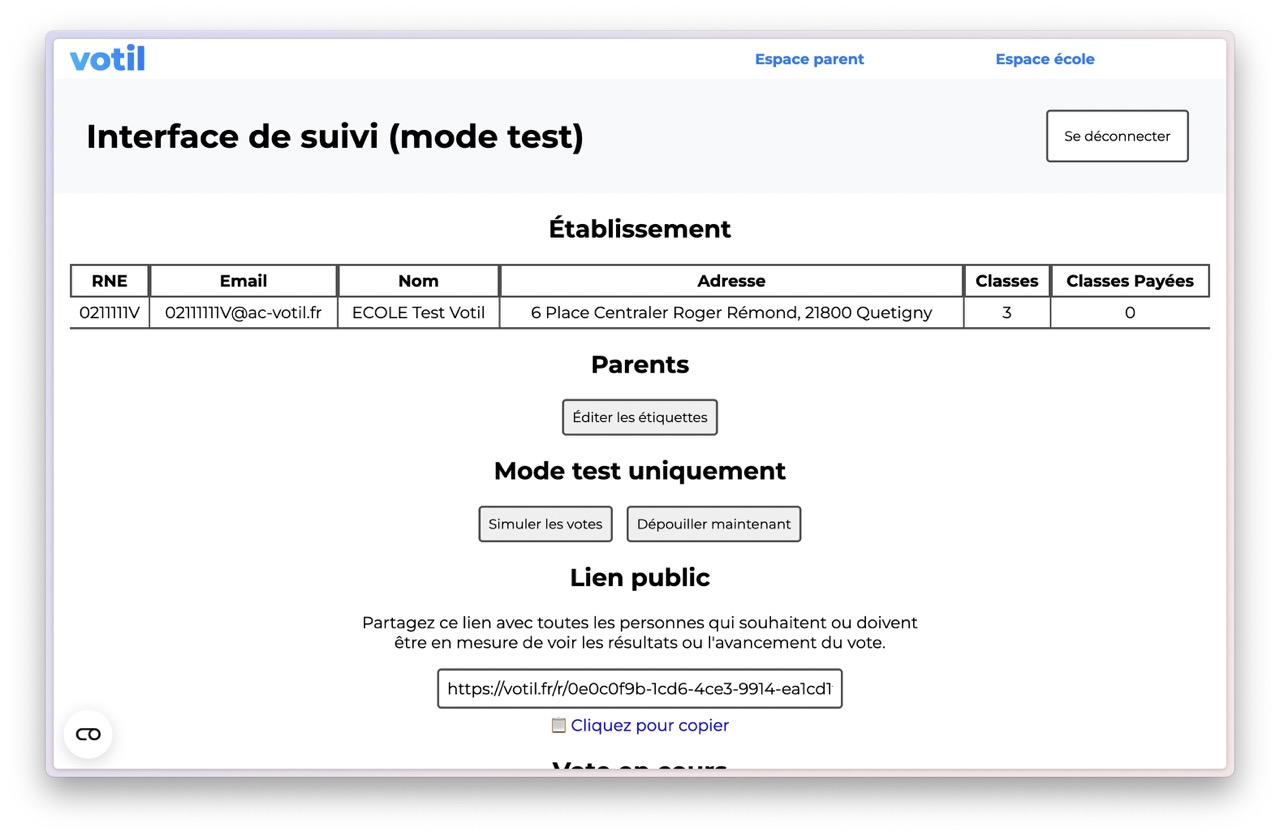Launch Simuler les votes

[x=545, y=523]
